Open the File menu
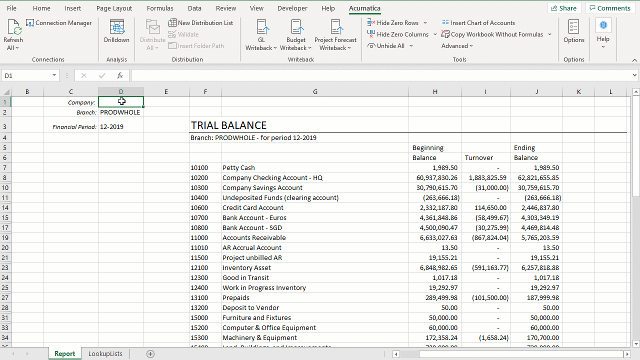The image size is (640, 360). pos(11,8)
